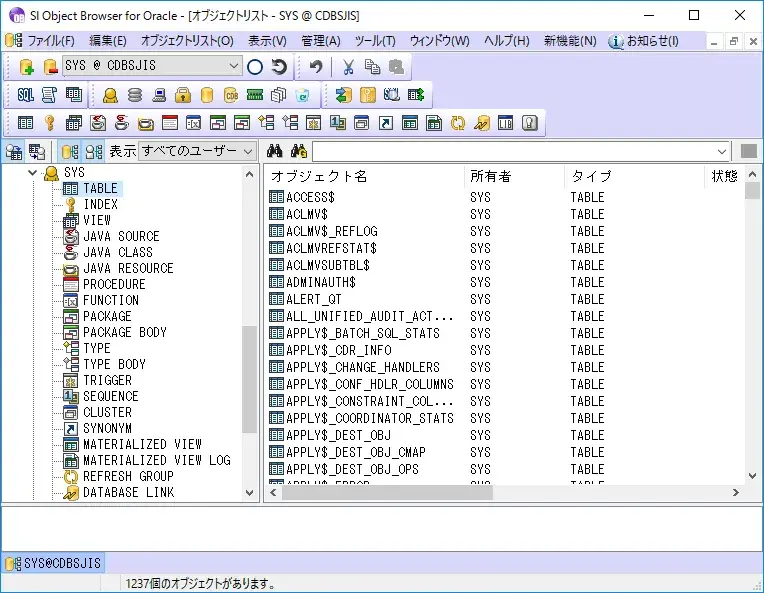Open the ツール(T) menu
Image resolution: width=764 pixels, height=593 pixels.
pos(375,41)
